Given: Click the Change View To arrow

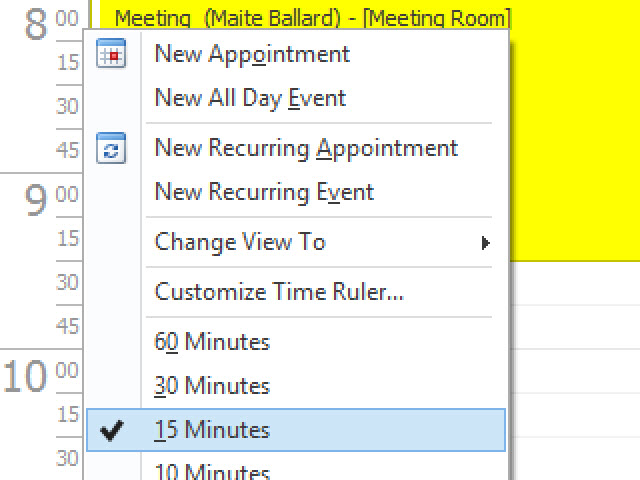Looking at the screenshot, I should (x=485, y=242).
